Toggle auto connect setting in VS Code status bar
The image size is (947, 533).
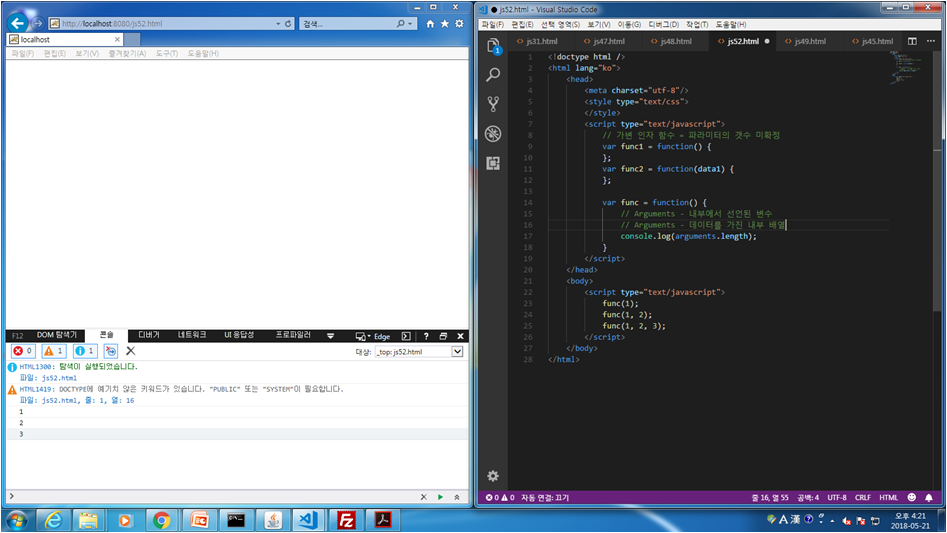[545, 497]
